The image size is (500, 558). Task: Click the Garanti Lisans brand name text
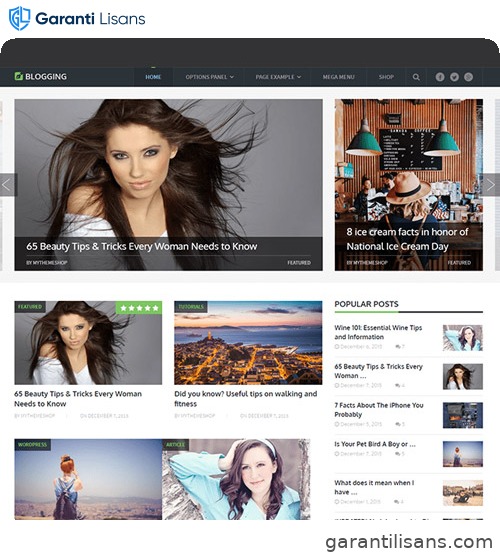point(90,19)
